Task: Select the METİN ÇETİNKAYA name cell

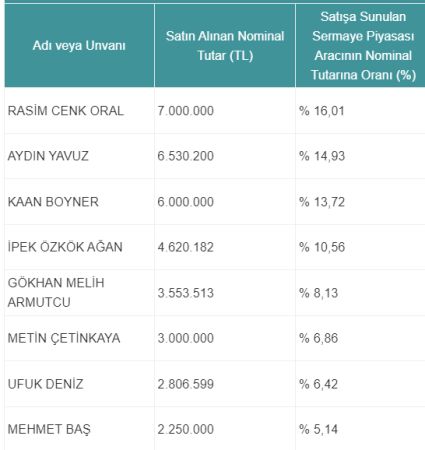Action: point(79,338)
